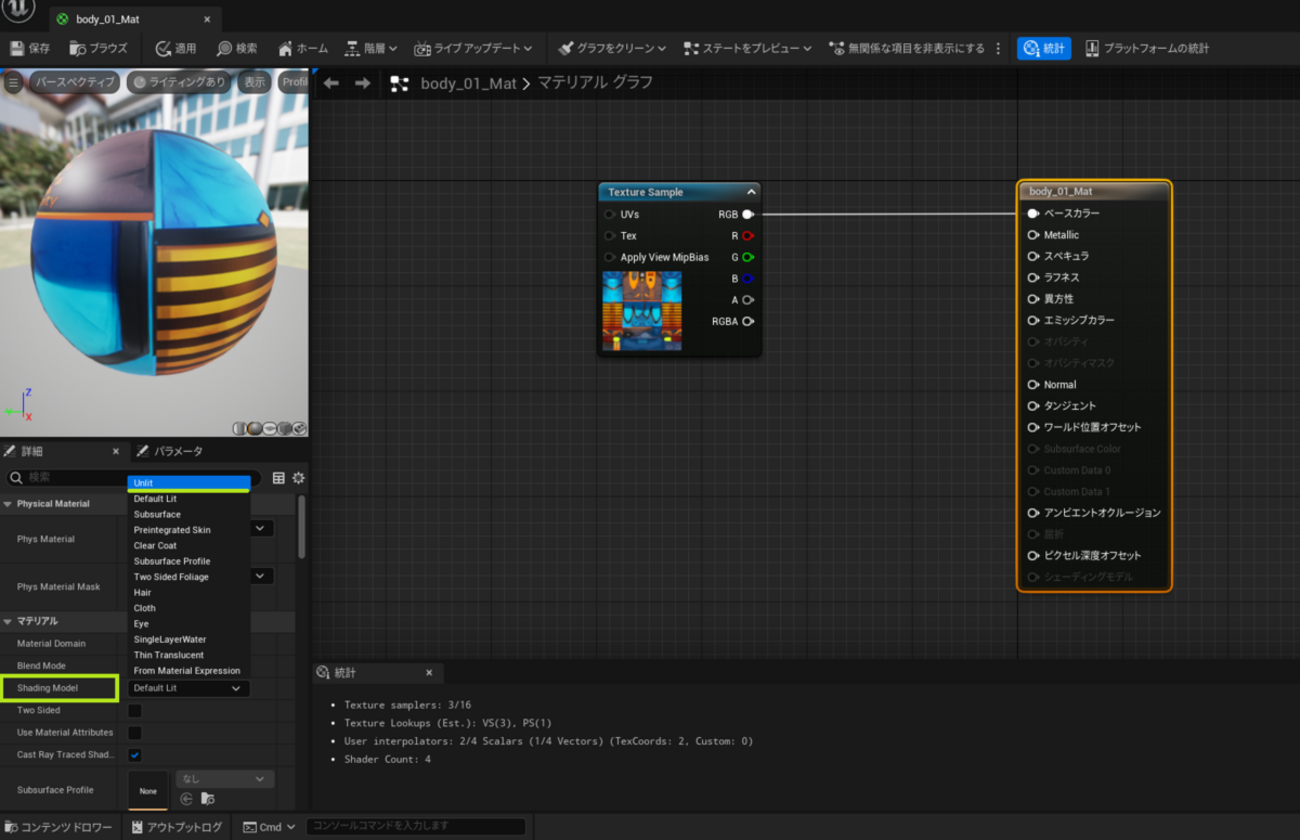Uncheck Cast Ray Traced Shadows checkbox

pyautogui.click(x=135, y=755)
